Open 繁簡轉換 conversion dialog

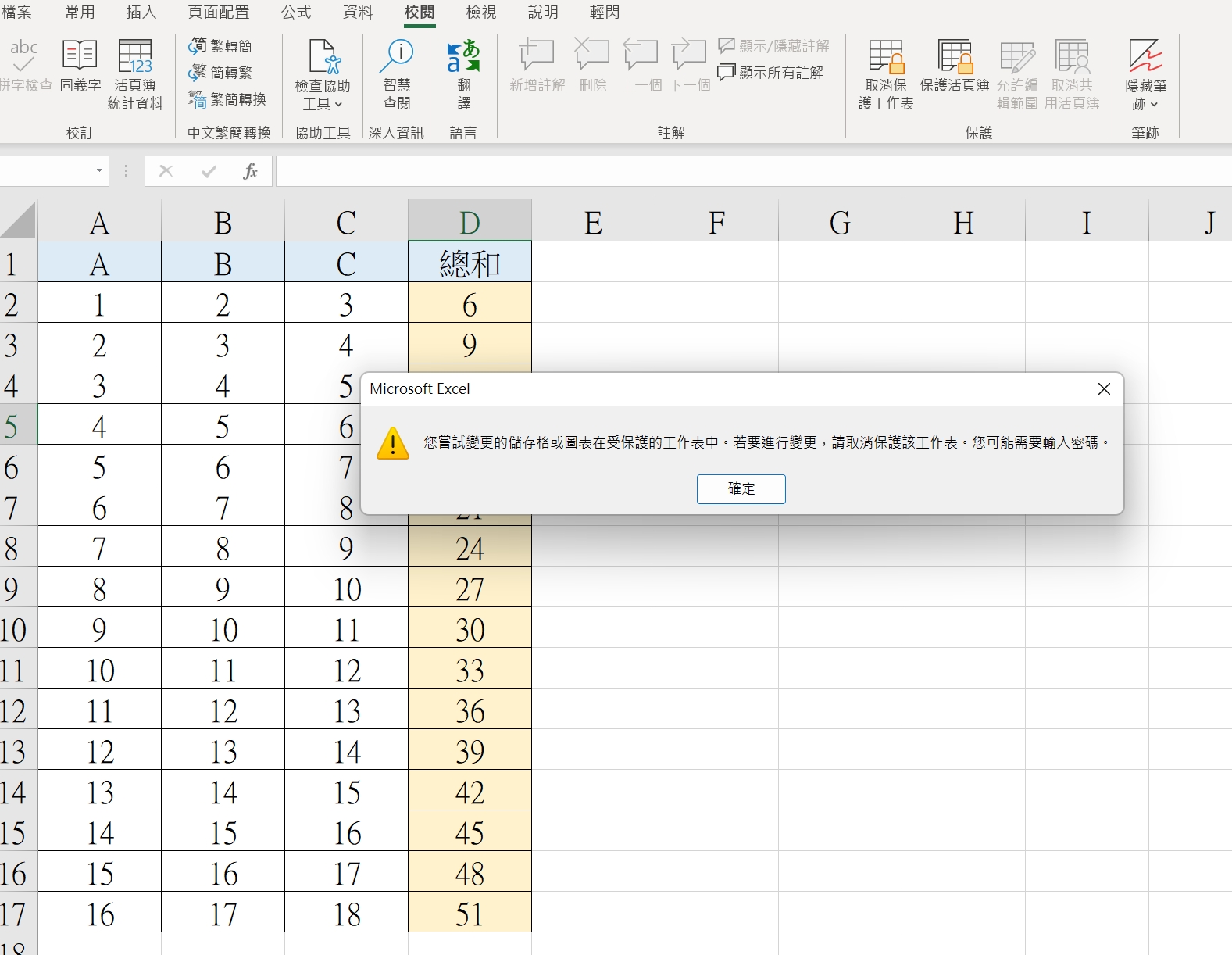click(x=227, y=99)
